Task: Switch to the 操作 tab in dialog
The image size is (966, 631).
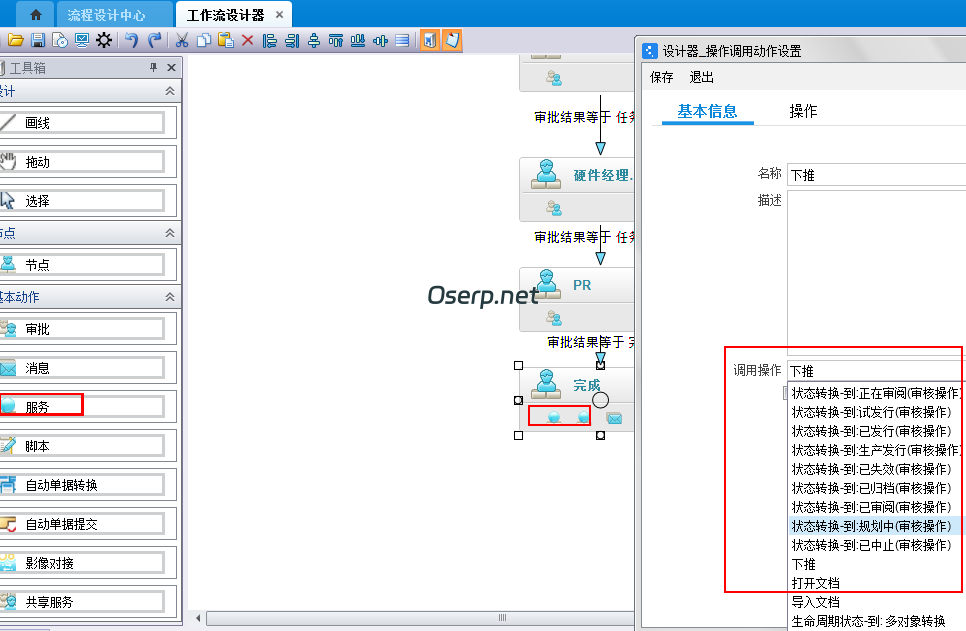Action: click(803, 112)
